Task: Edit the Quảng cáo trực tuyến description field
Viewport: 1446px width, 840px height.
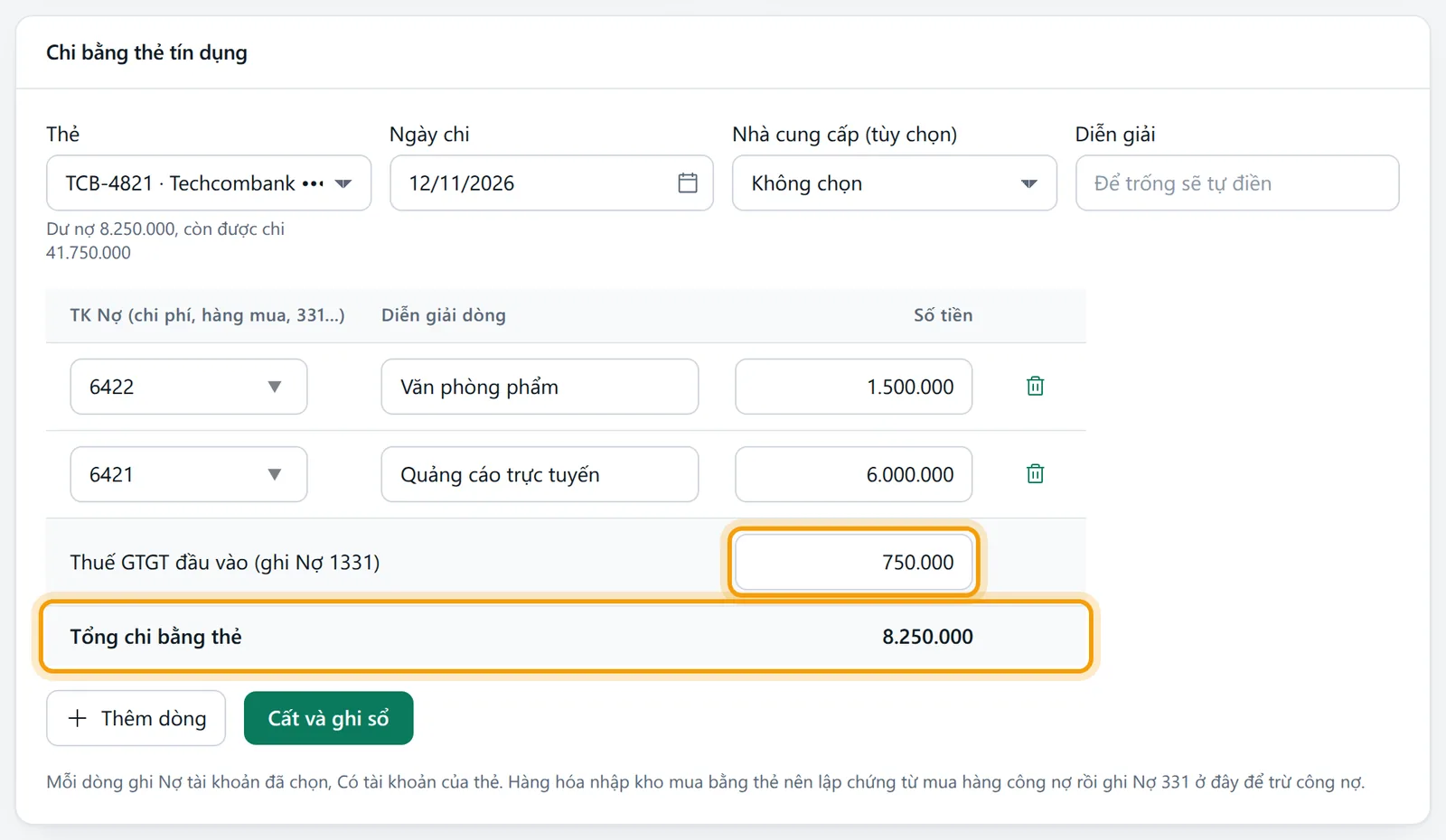Action: [x=540, y=474]
